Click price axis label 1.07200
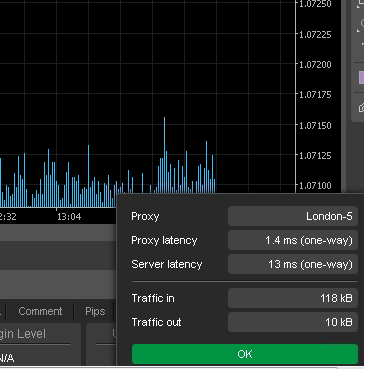 point(315,64)
